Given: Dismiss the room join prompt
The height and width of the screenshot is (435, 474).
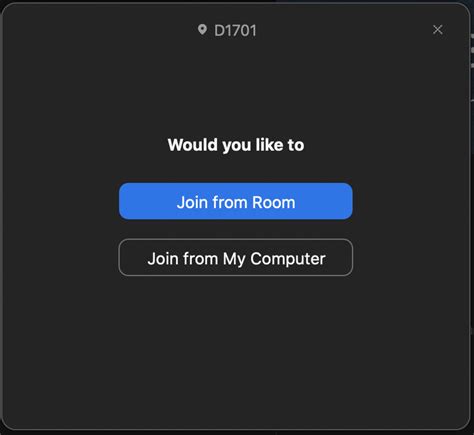Looking at the screenshot, I should pos(437,30).
